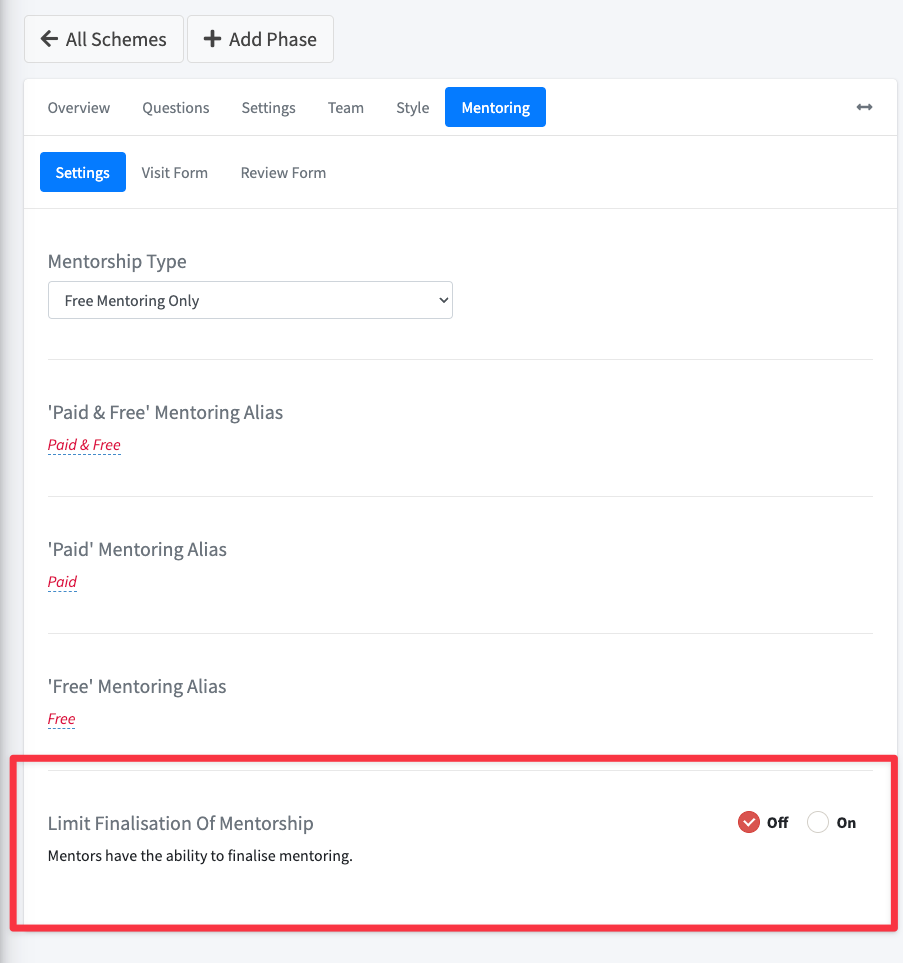The width and height of the screenshot is (903, 963).
Task: Turn On Limit Finalisation Of Mentorship
Action: coord(818,822)
